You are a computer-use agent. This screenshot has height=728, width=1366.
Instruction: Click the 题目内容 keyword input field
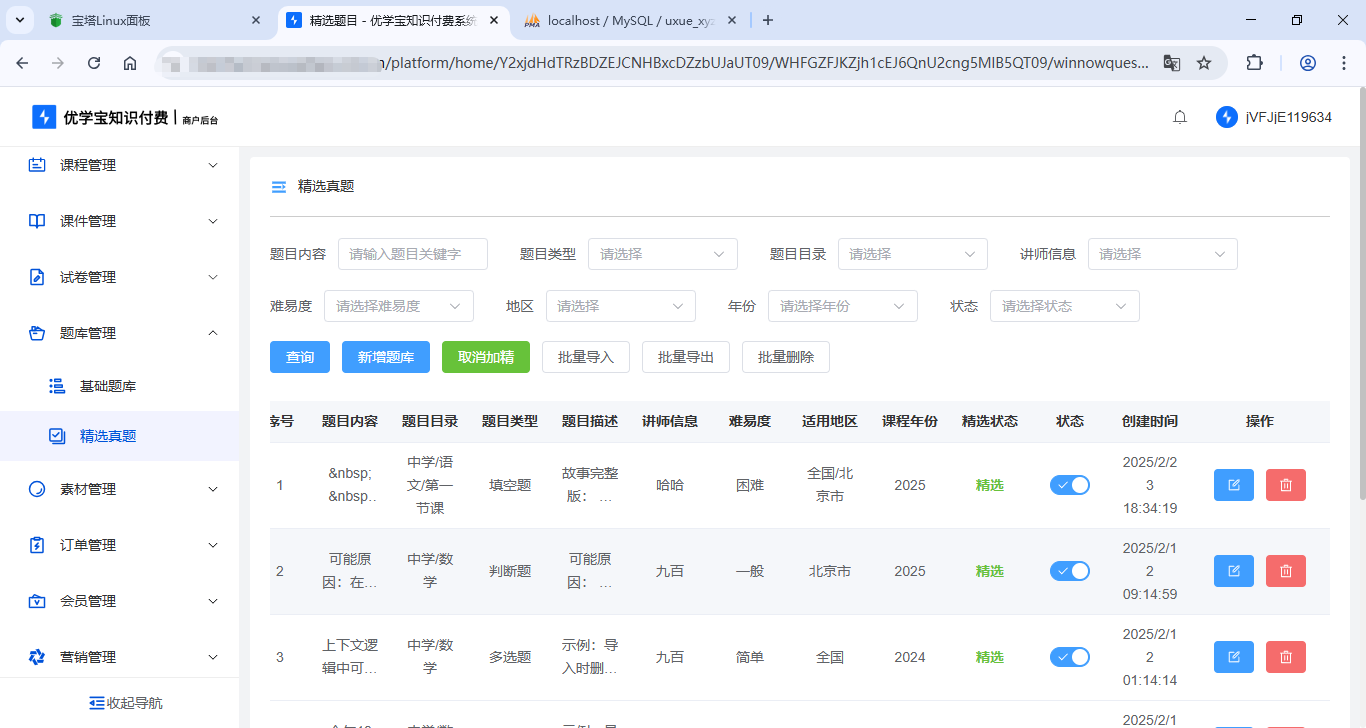pyautogui.click(x=412, y=254)
